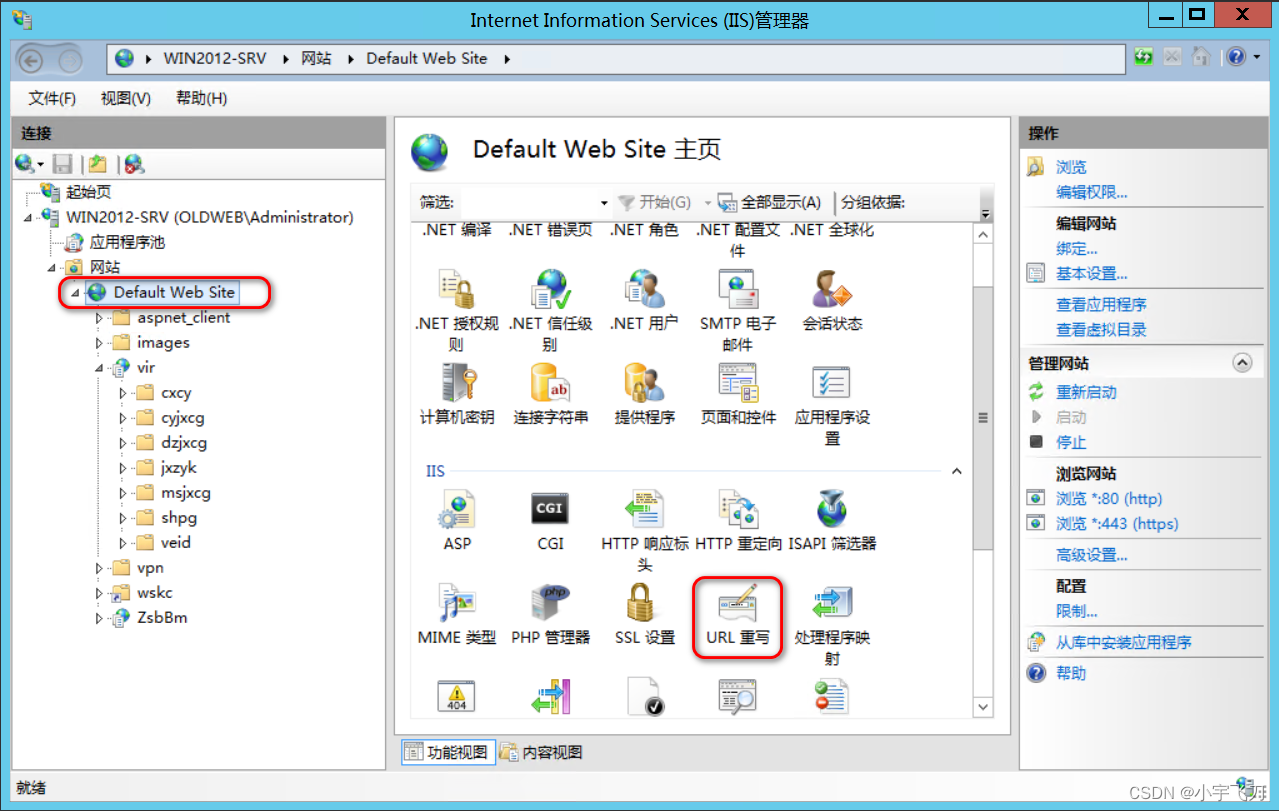Expand the images folder node
This screenshot has height=811, width=1279.
click(99, 343)
